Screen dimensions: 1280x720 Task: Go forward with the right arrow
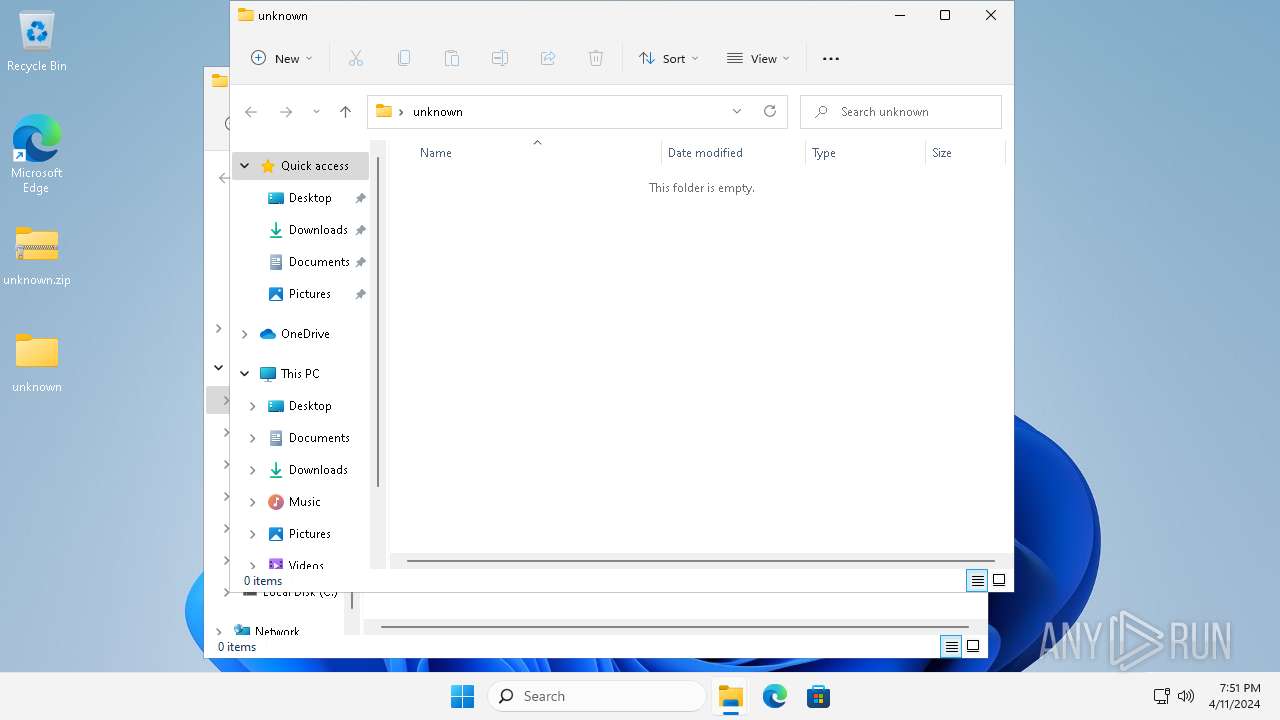286,112
